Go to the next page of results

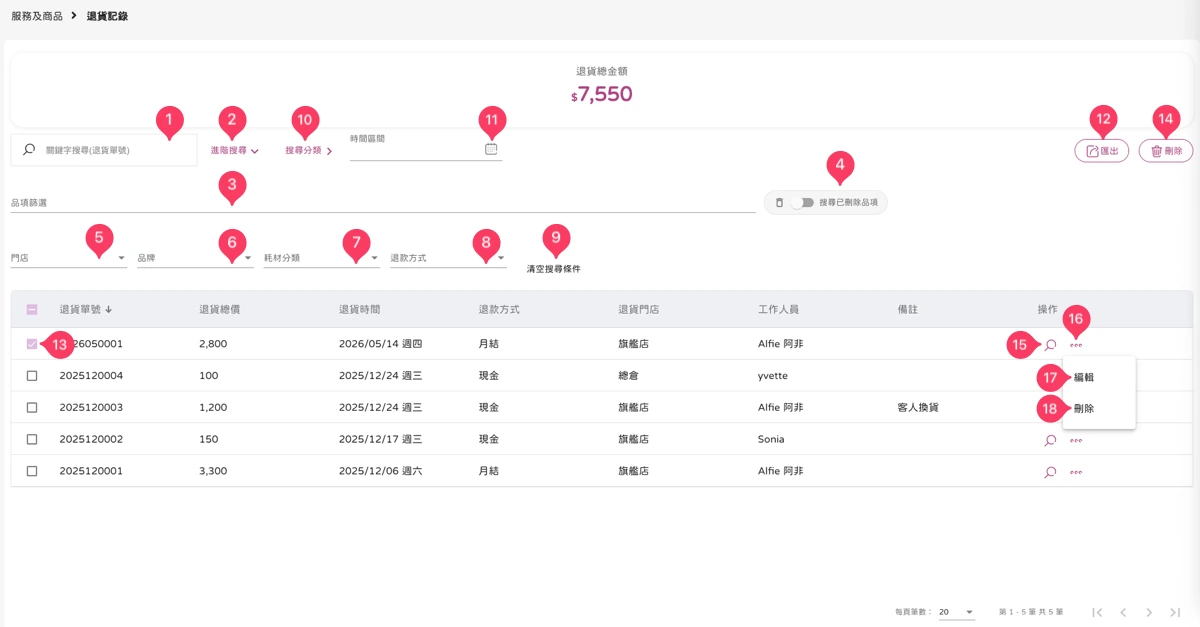coord(1149,612)
